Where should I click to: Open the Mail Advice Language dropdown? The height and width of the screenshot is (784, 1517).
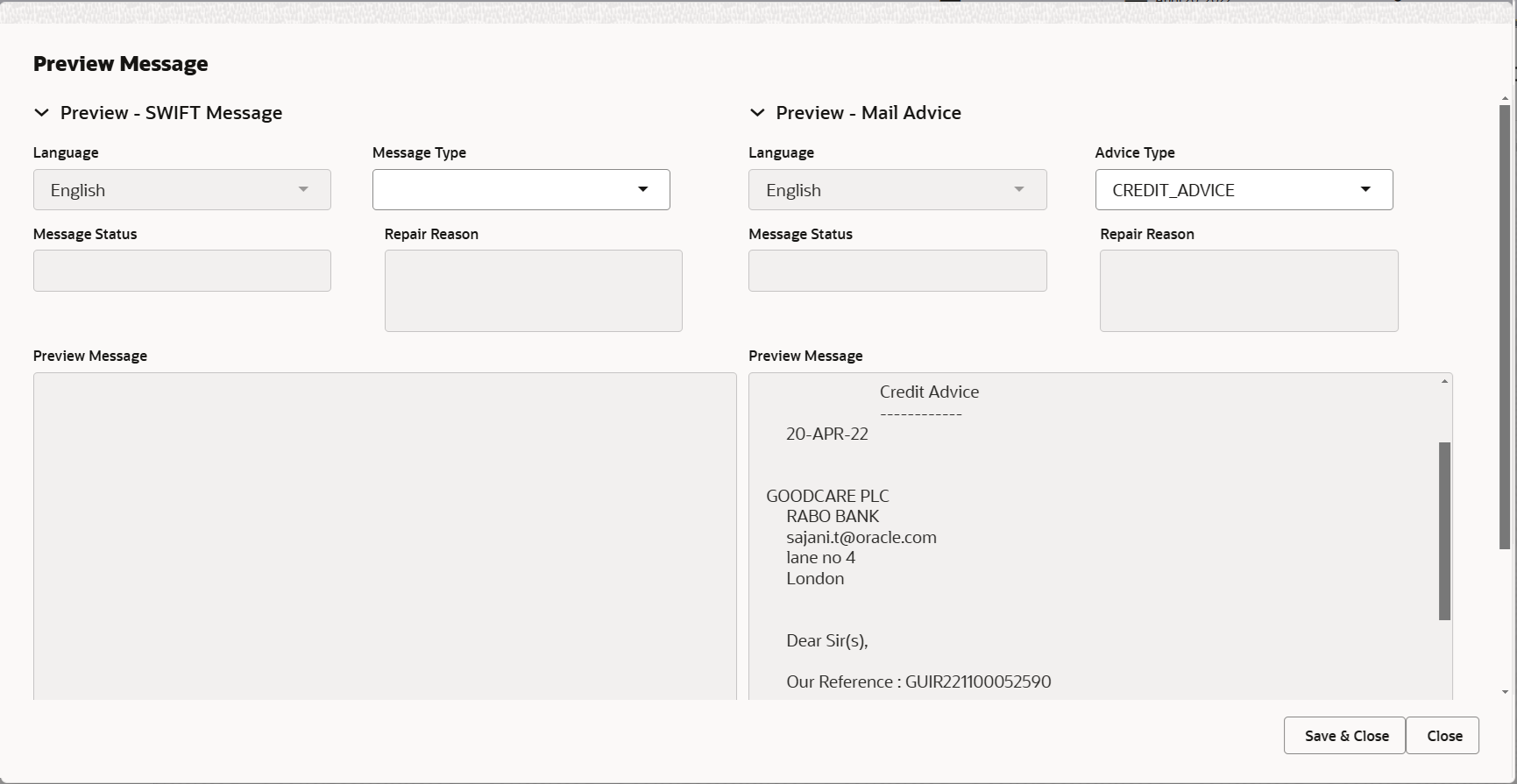(x=897, y=190)
